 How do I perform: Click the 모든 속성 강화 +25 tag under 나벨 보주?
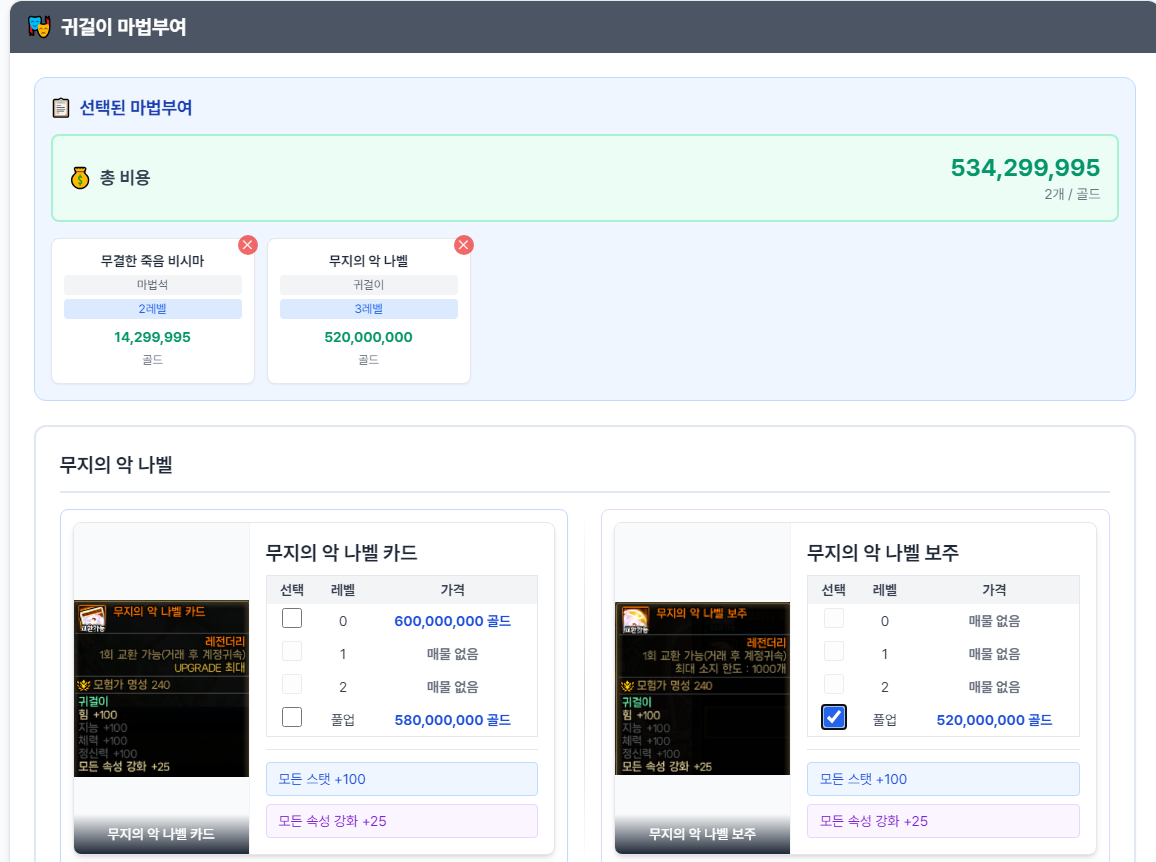(943, 821)
